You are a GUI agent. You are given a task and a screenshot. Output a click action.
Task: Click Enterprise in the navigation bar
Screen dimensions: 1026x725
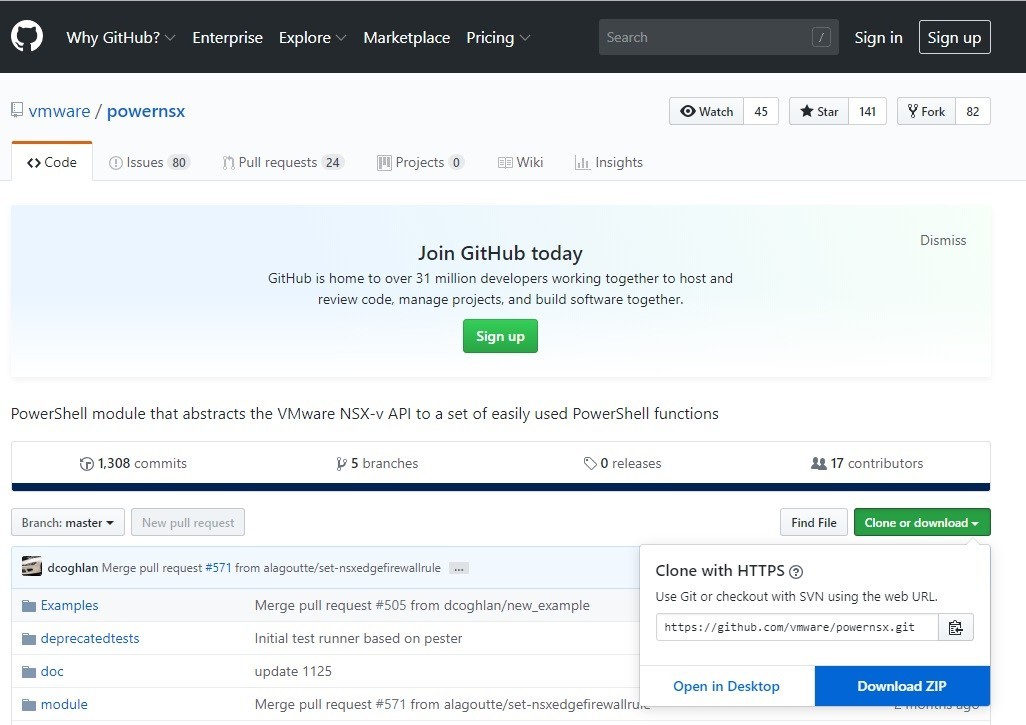228,38
